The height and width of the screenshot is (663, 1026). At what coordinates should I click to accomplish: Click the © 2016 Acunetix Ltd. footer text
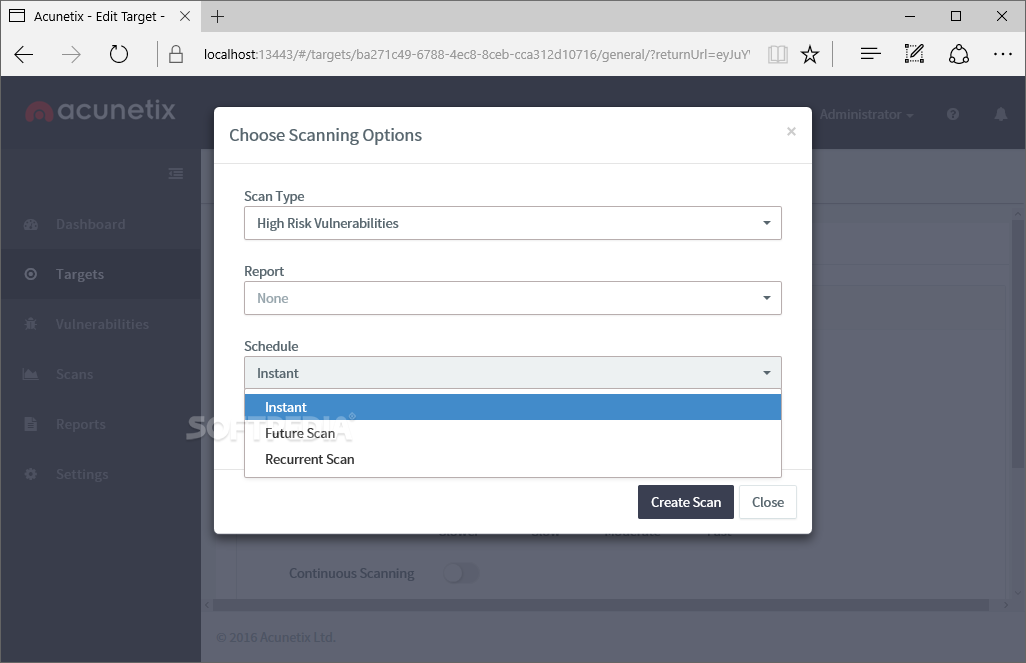[x=275, y=637]
